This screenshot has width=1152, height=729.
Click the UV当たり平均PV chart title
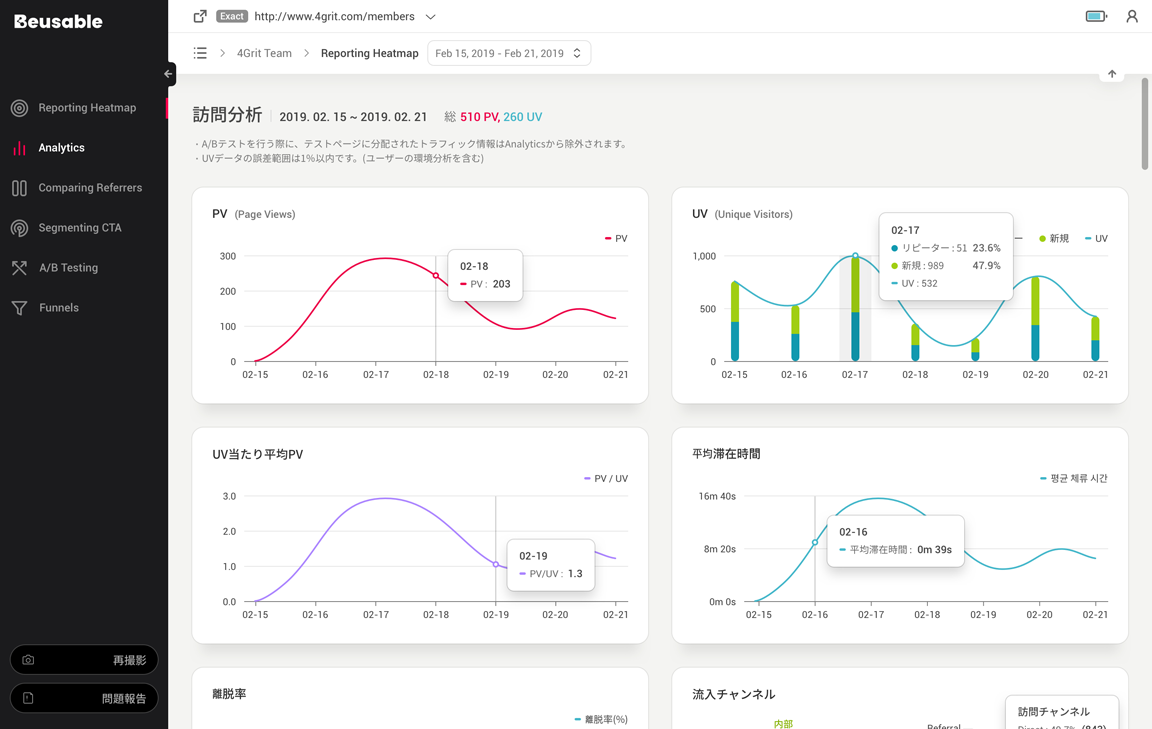[x=258, y=454]
